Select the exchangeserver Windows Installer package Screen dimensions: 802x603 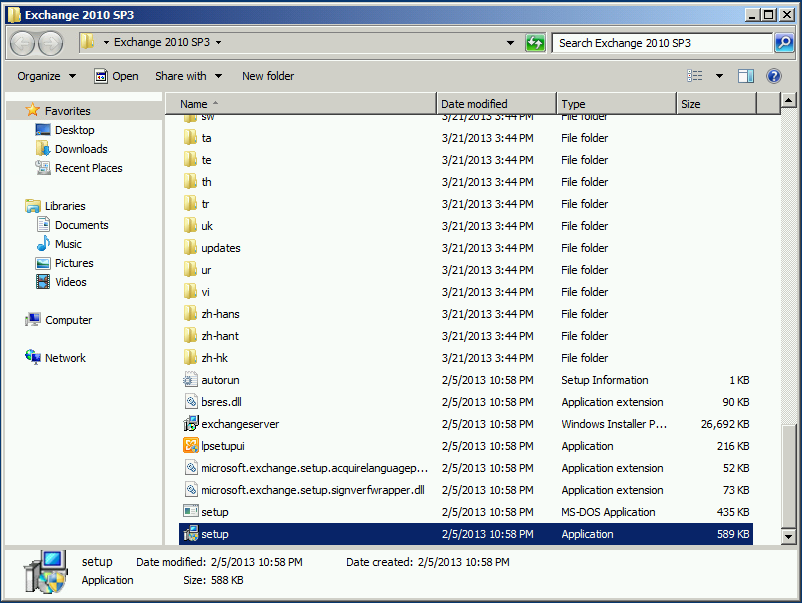(x=239, y=423)
